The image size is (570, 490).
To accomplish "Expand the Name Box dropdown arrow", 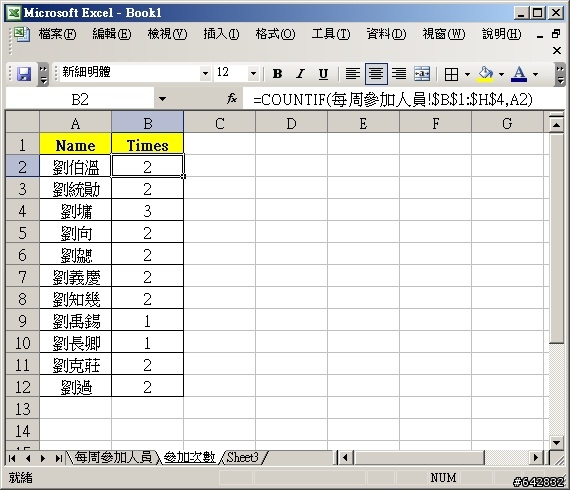I will coord(162,99).
